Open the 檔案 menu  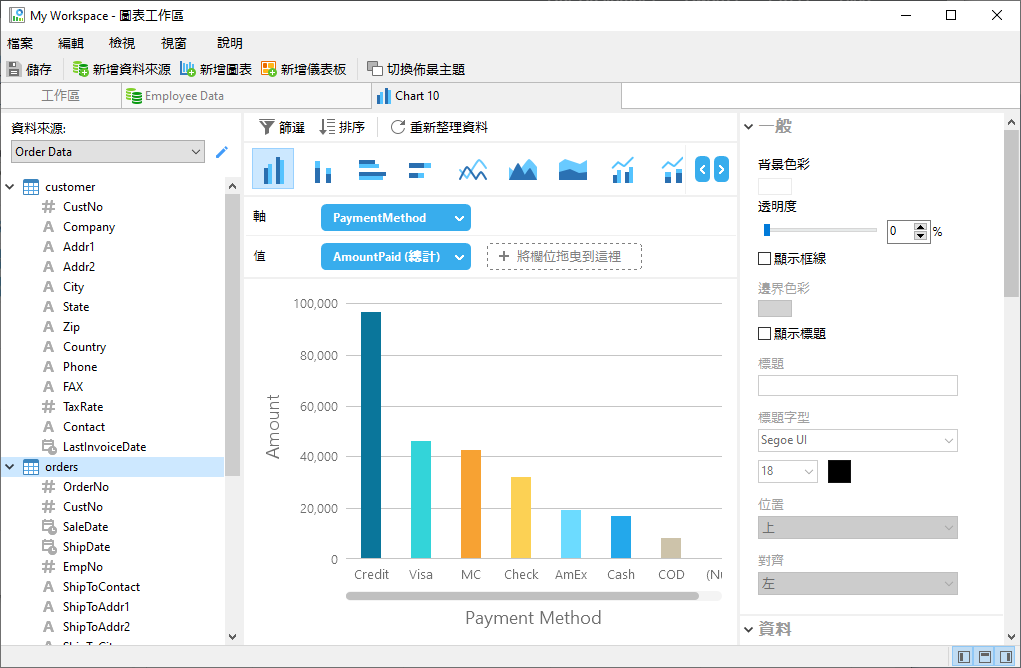(20, 43)
